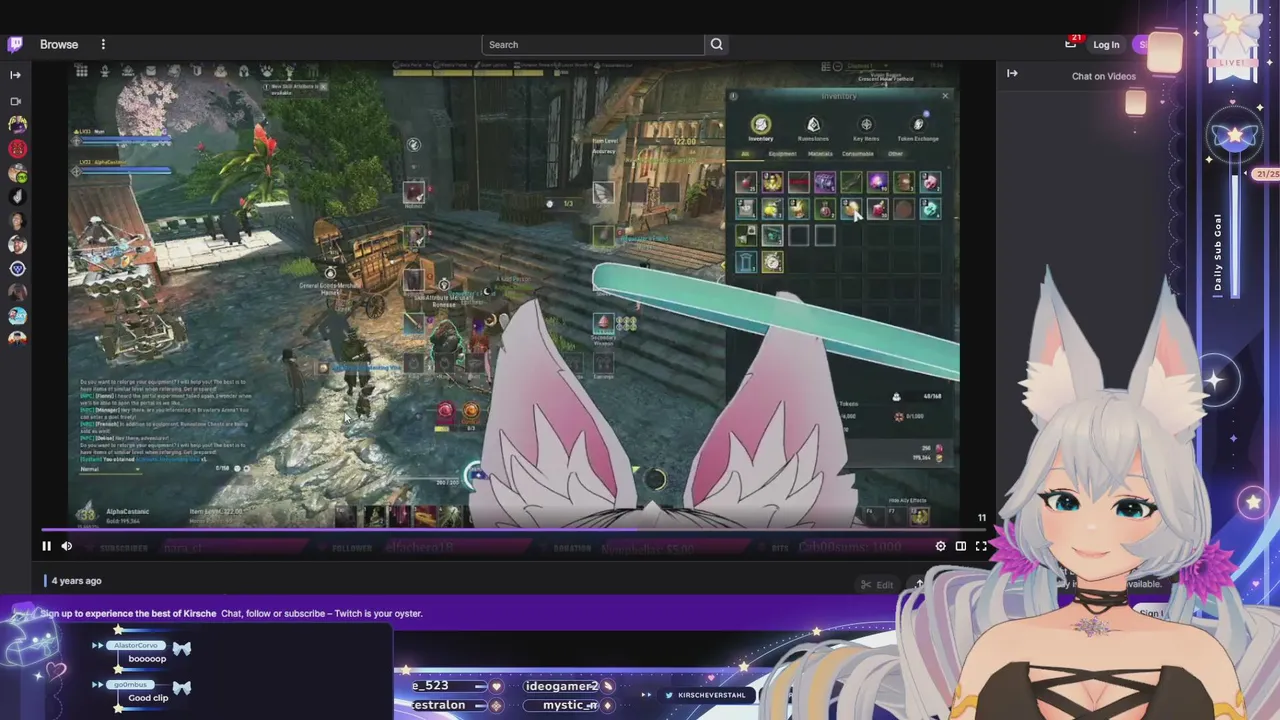This screenshot has width=1280, height=720.
Task: Click the search magnifier button
Action: (717, 44)
